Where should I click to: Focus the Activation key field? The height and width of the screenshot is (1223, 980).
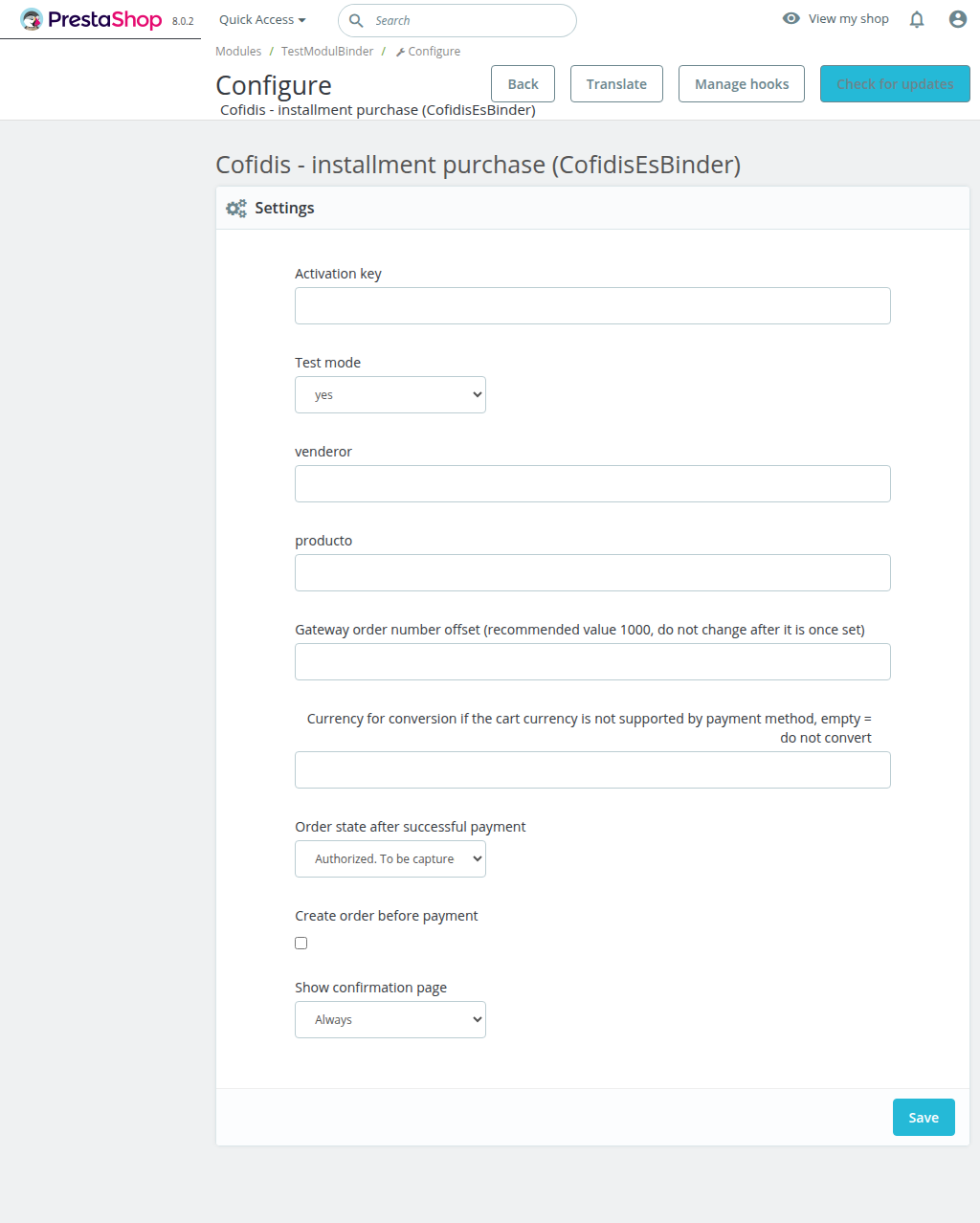[x=592, y=305]
